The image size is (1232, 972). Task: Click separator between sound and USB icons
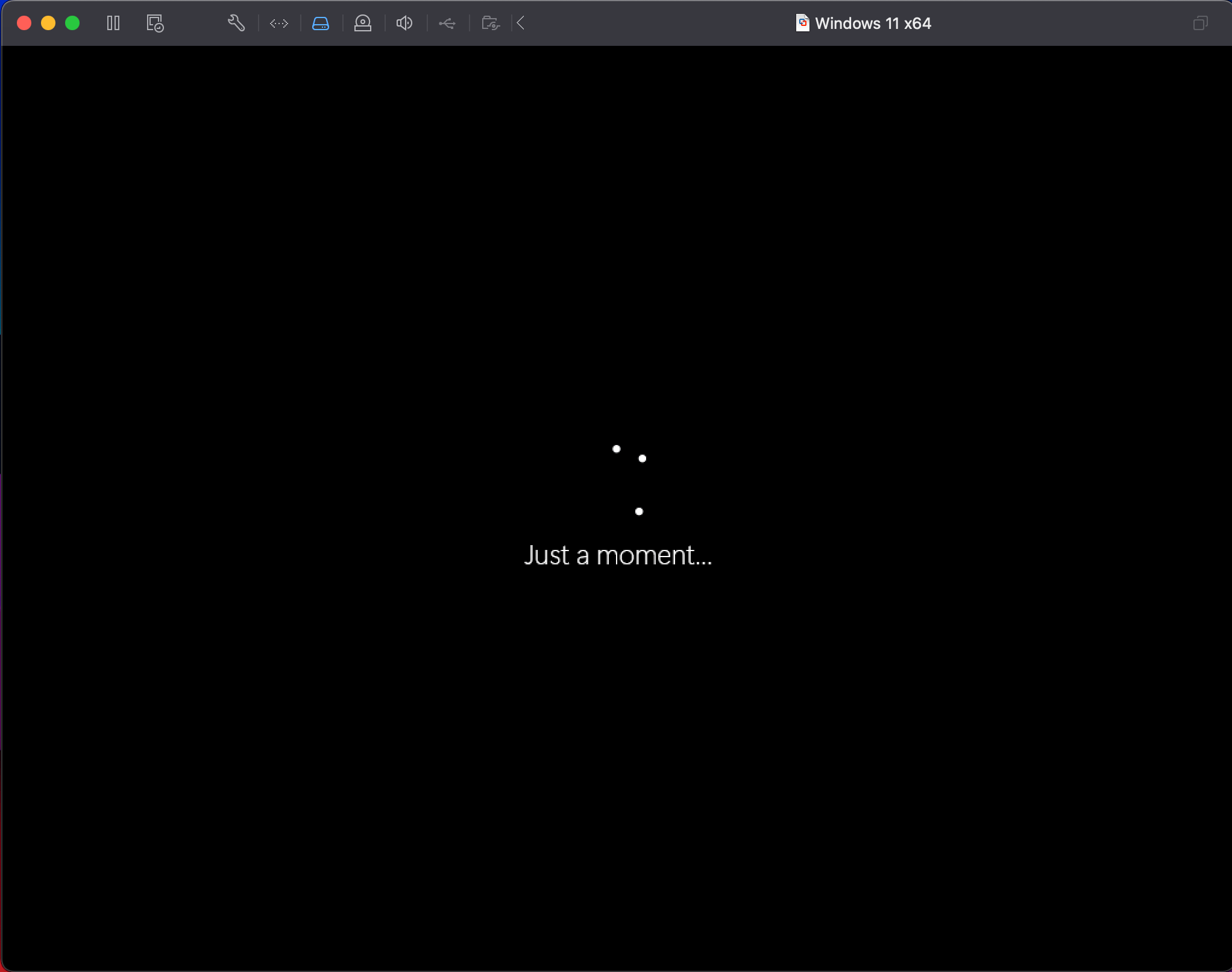click(x=427, y=24)
